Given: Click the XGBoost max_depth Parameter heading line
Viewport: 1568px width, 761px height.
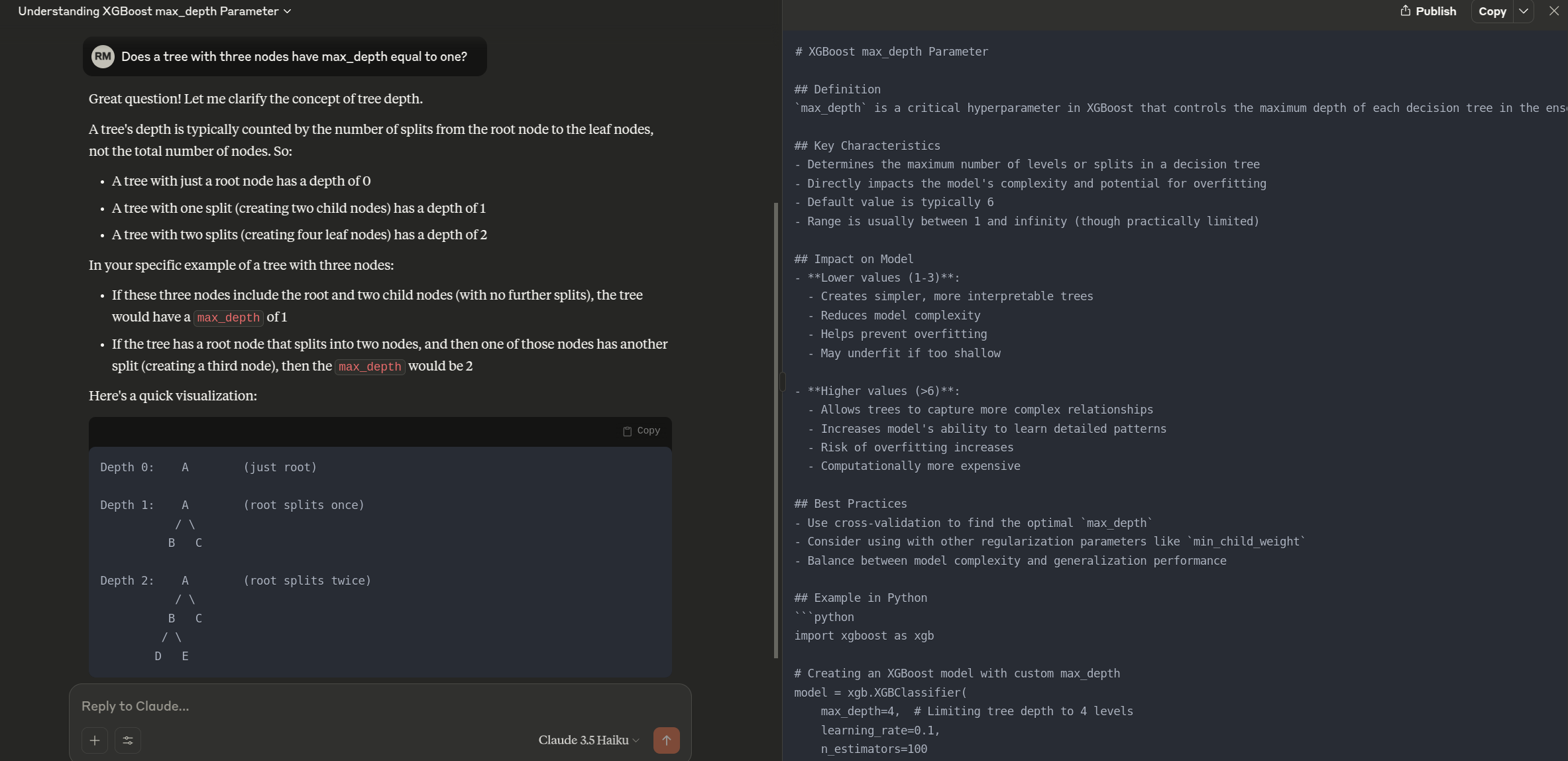Looking at the screenshot, I should [x=891, y=52].
